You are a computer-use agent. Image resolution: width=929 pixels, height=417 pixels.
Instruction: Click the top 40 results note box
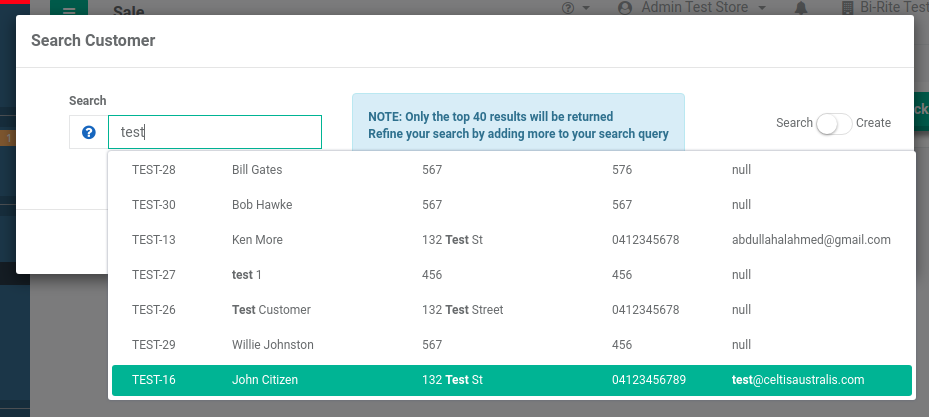[x=518, y=123]
